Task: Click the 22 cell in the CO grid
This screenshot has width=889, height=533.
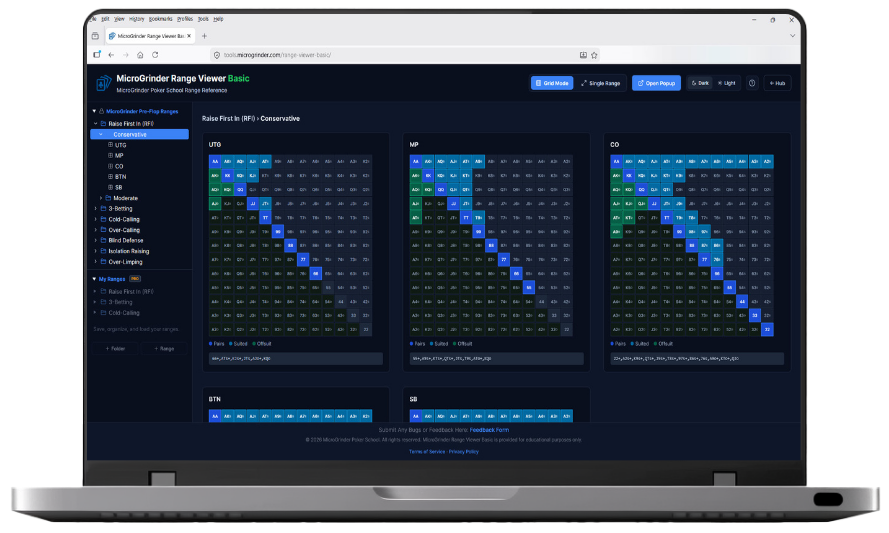Action: click(767, 329)
